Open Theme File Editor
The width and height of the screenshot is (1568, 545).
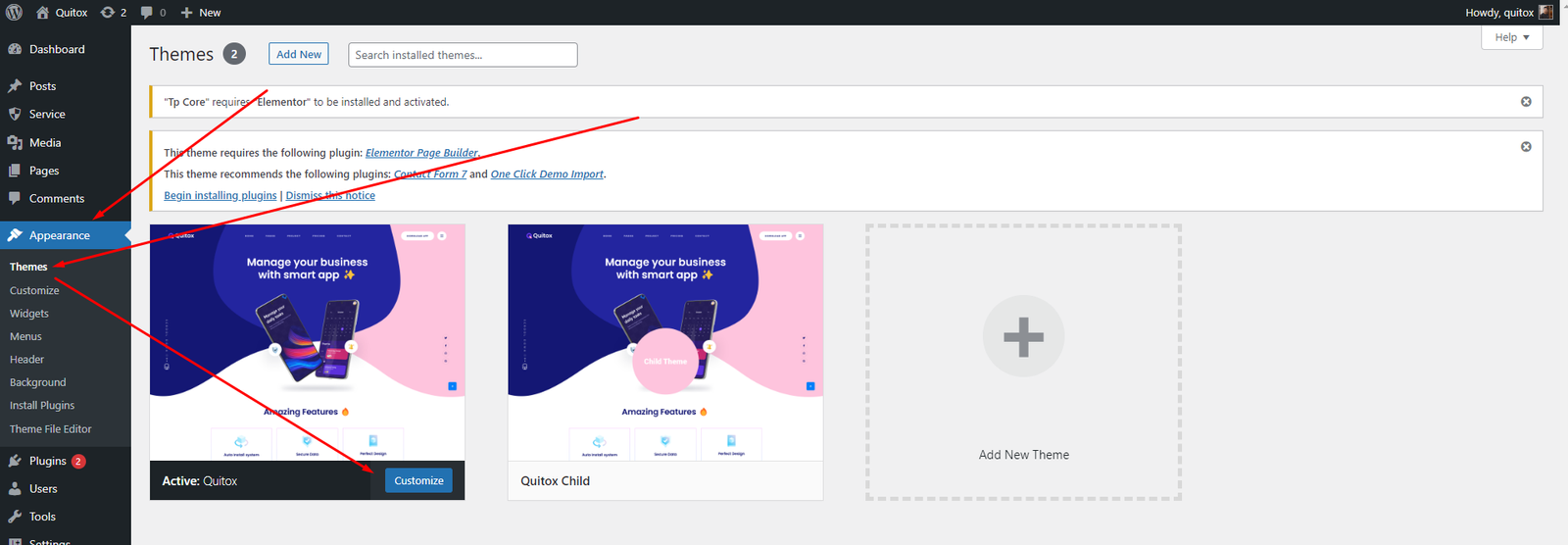(51, 429)
